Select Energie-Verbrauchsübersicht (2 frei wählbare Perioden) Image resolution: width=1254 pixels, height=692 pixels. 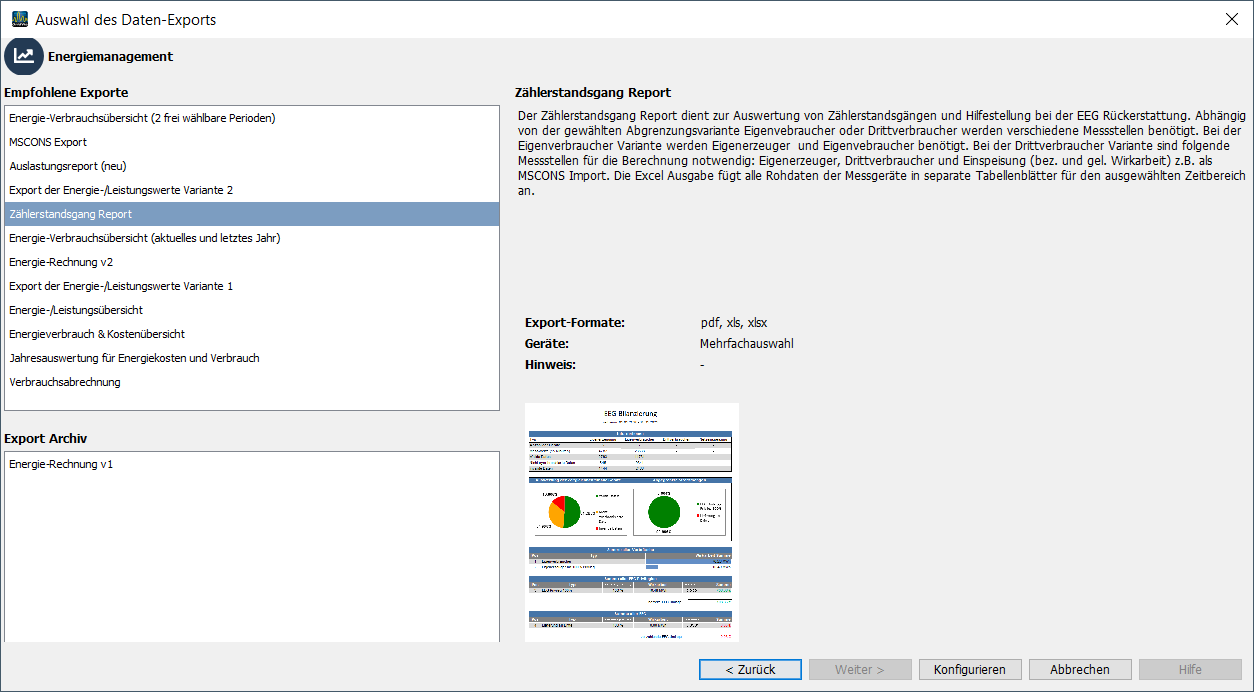(142, 118)
